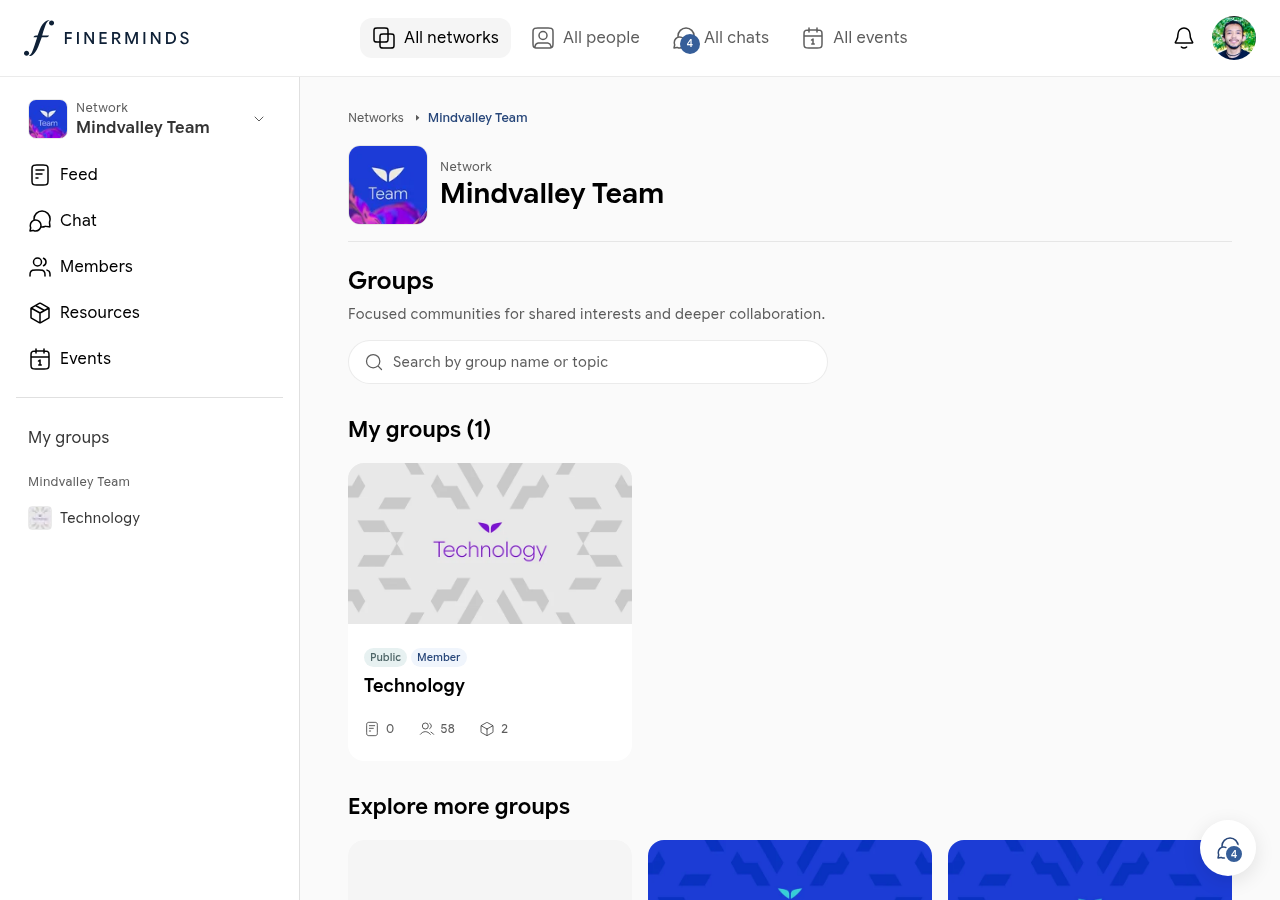Click the resources count icon showing 2
Image resolution: width=1280 pixels, height=900 pixels.
point(487,729)
